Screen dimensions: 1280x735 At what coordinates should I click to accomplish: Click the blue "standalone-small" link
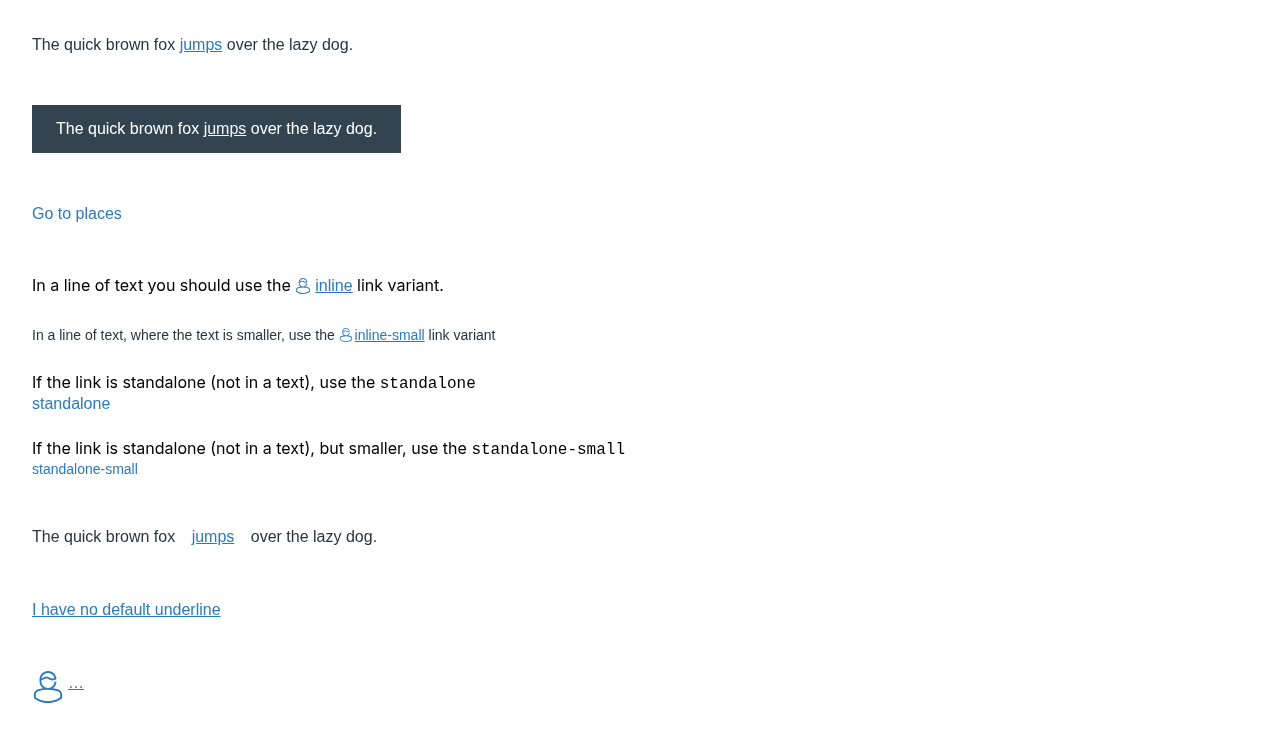85,469
